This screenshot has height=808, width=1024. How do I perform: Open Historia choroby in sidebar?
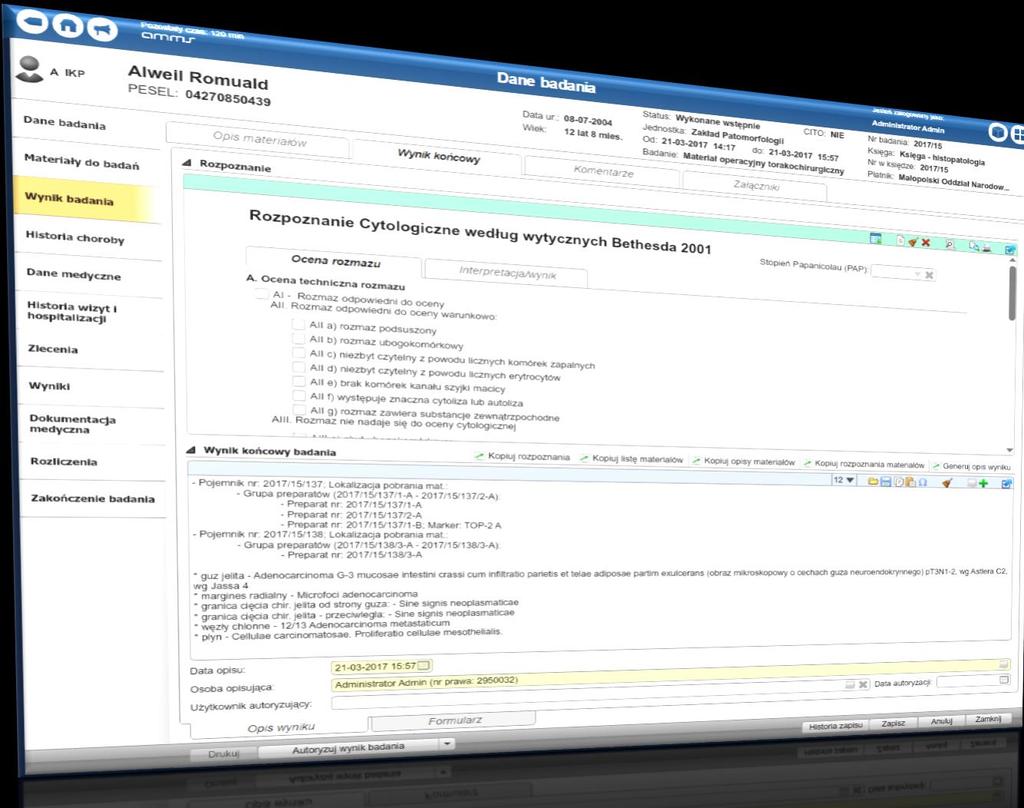tap(76, 238)
